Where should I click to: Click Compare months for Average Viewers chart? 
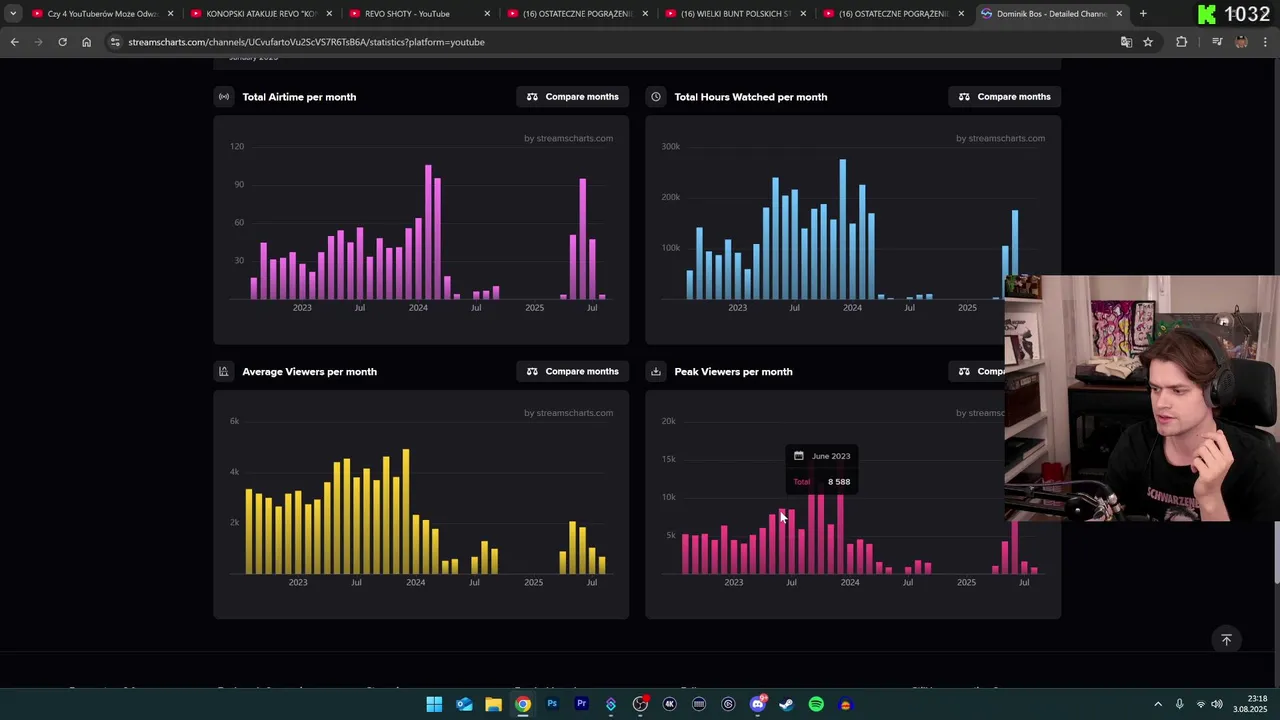572,372
